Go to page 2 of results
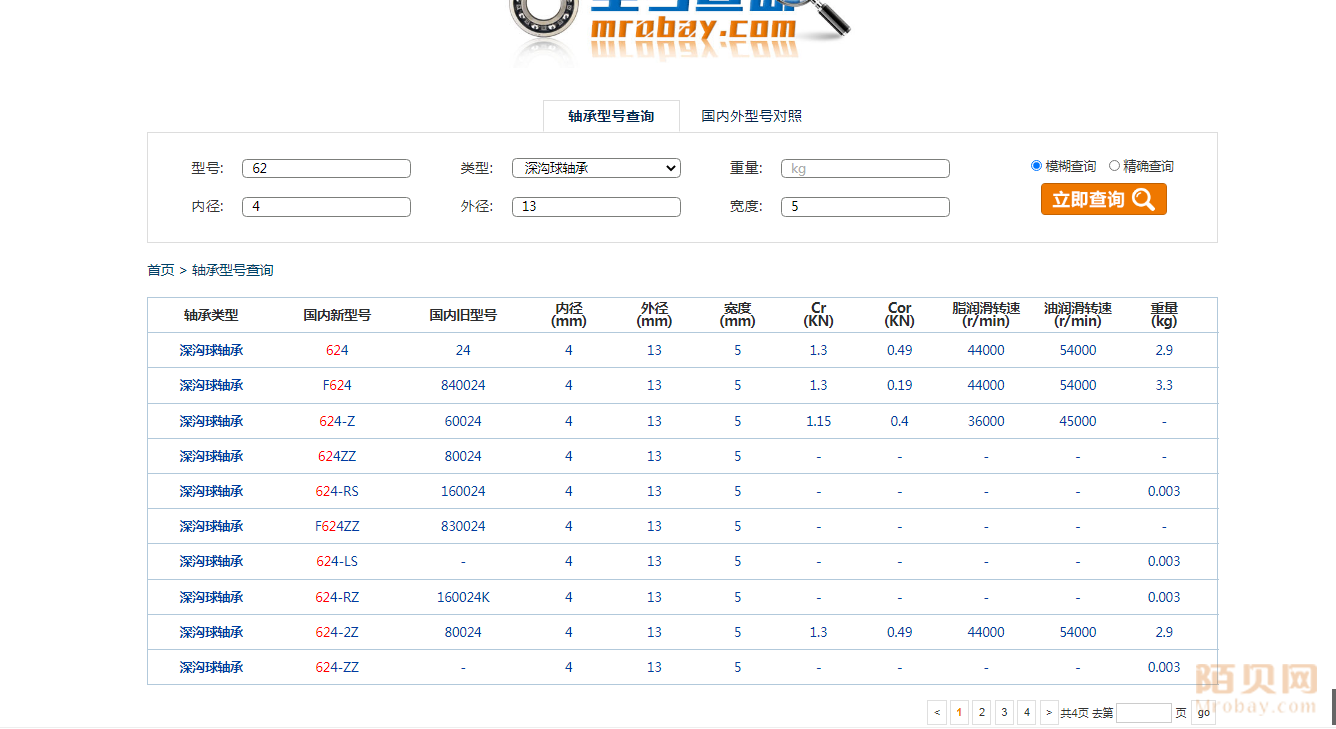Screen dimensions: 1336x729 click(x=982, y=712)
